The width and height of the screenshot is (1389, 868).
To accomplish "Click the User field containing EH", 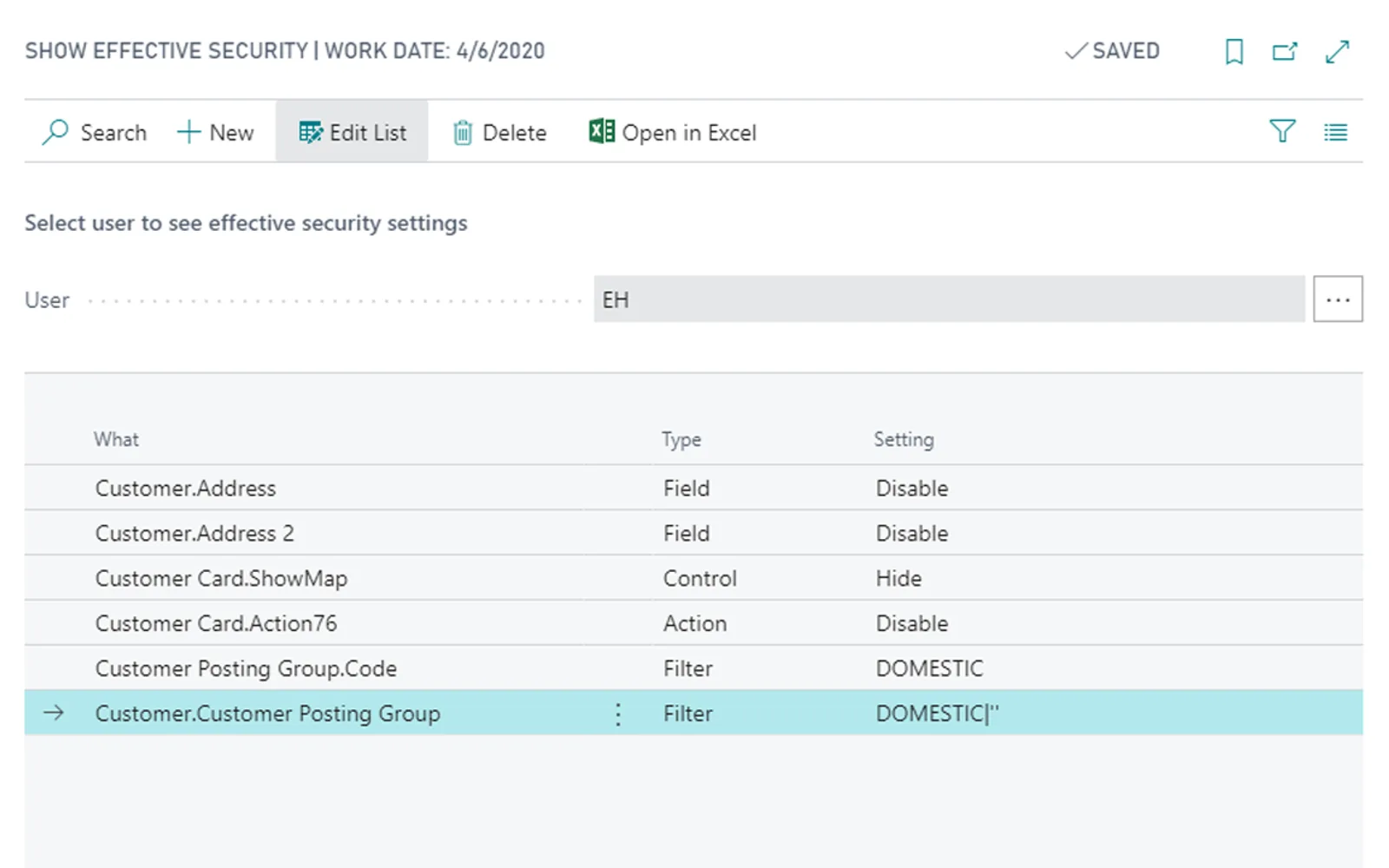I will 949,299.
